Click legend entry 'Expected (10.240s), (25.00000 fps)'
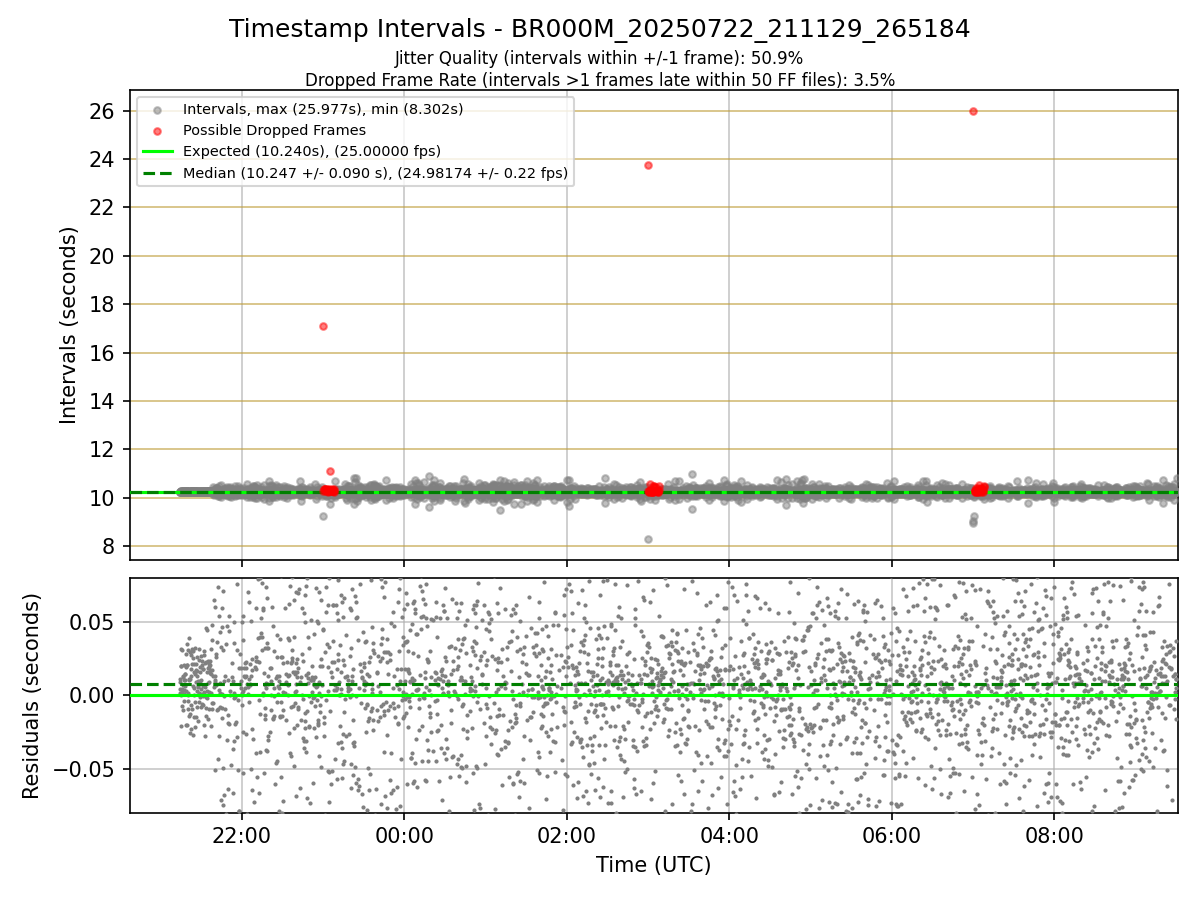Screen dimensions: 1200x900 click(311, 151)
